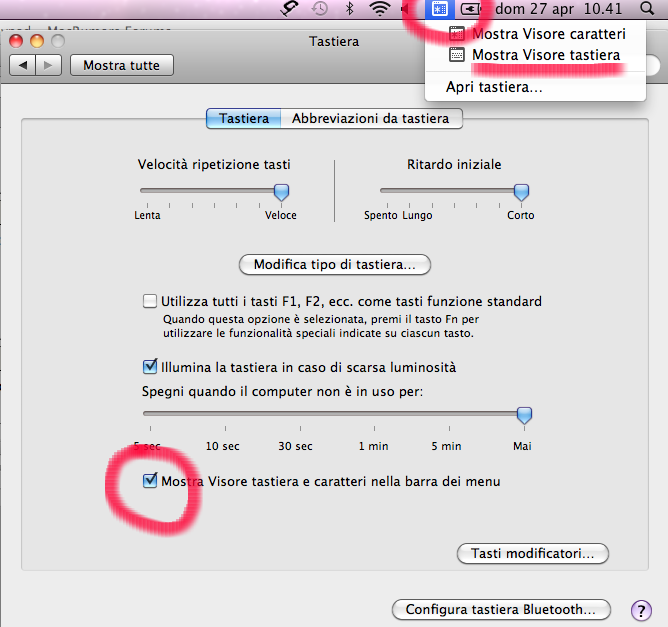Click the sync menu bar icon
668x627 pixels.
[x=289, y=9]
